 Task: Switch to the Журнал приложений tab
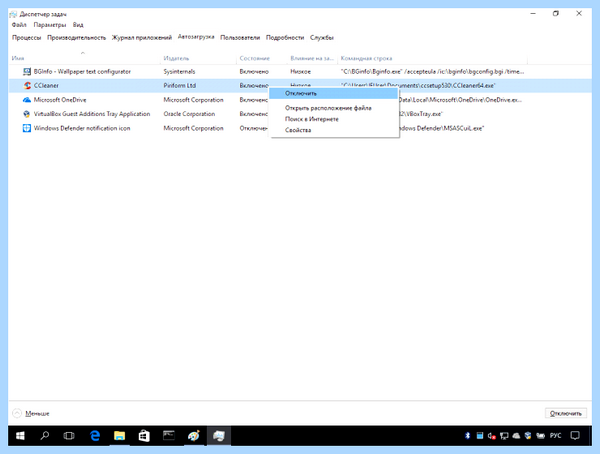[x=142, y=38]
